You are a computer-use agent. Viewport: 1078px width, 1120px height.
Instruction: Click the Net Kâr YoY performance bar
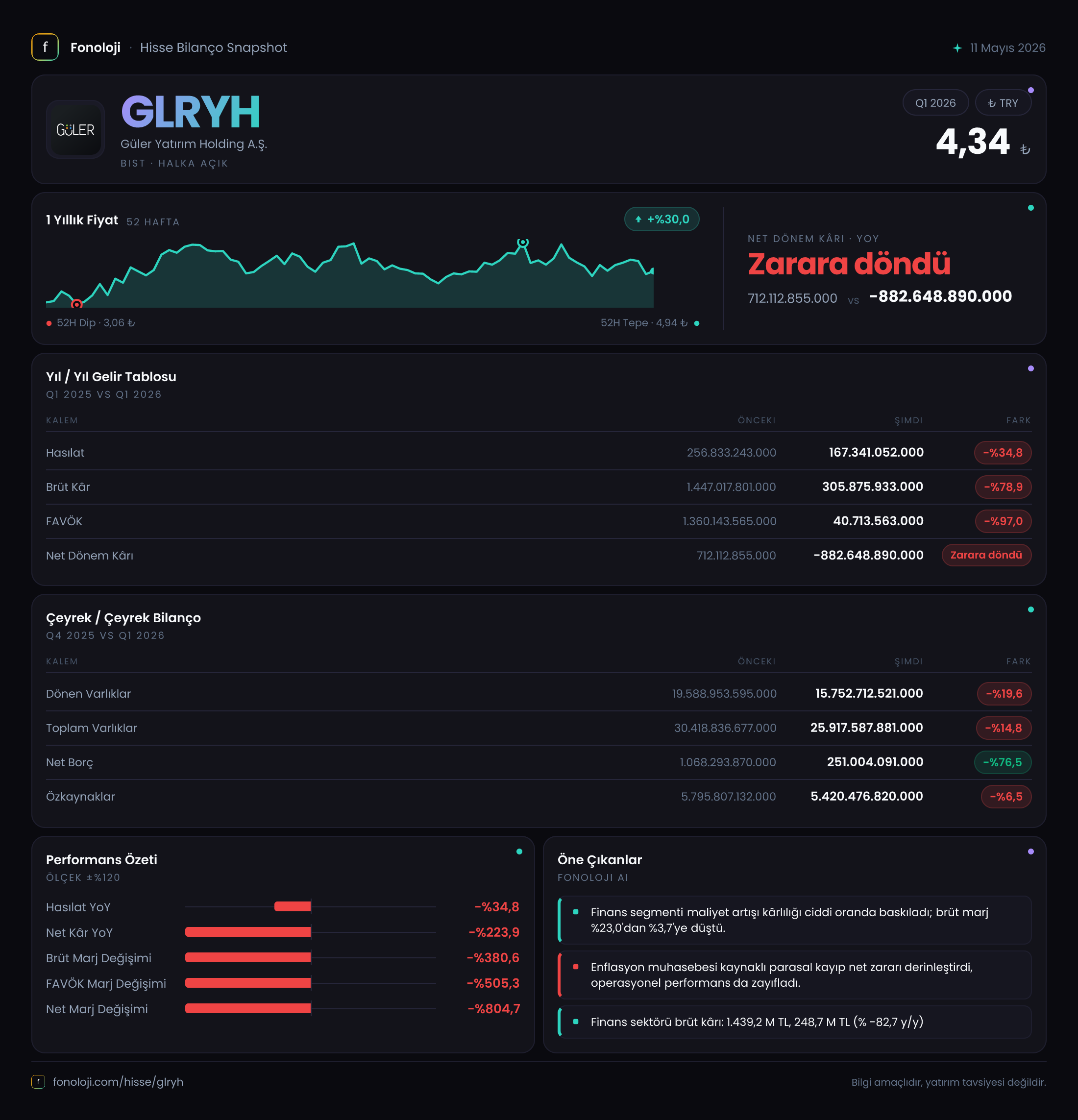tap(248, 932)
